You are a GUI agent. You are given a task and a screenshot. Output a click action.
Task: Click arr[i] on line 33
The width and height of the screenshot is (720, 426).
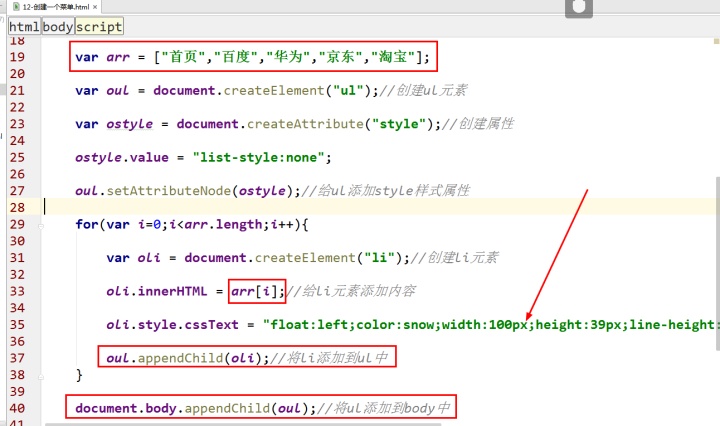click(254, 291)
